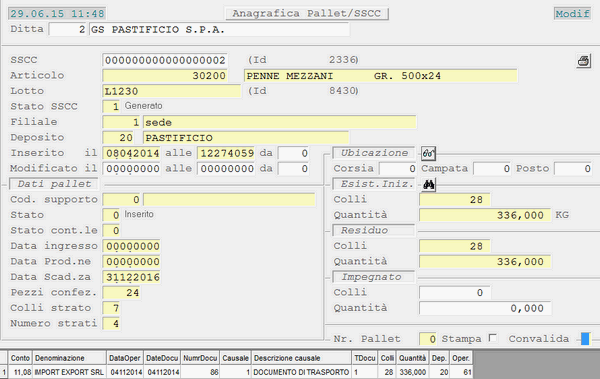This screenshot has height=379, width=600.
Task: Click the Anagrafica Pallet/SSCC title
Action: pos(307,13)
